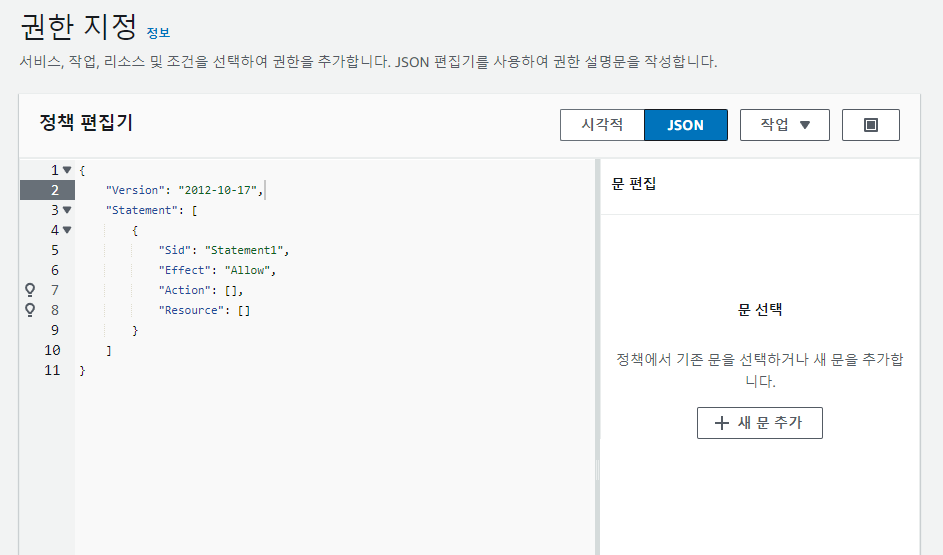
Task: Click the 문 편집 panel header
Action: coord(633,184)
